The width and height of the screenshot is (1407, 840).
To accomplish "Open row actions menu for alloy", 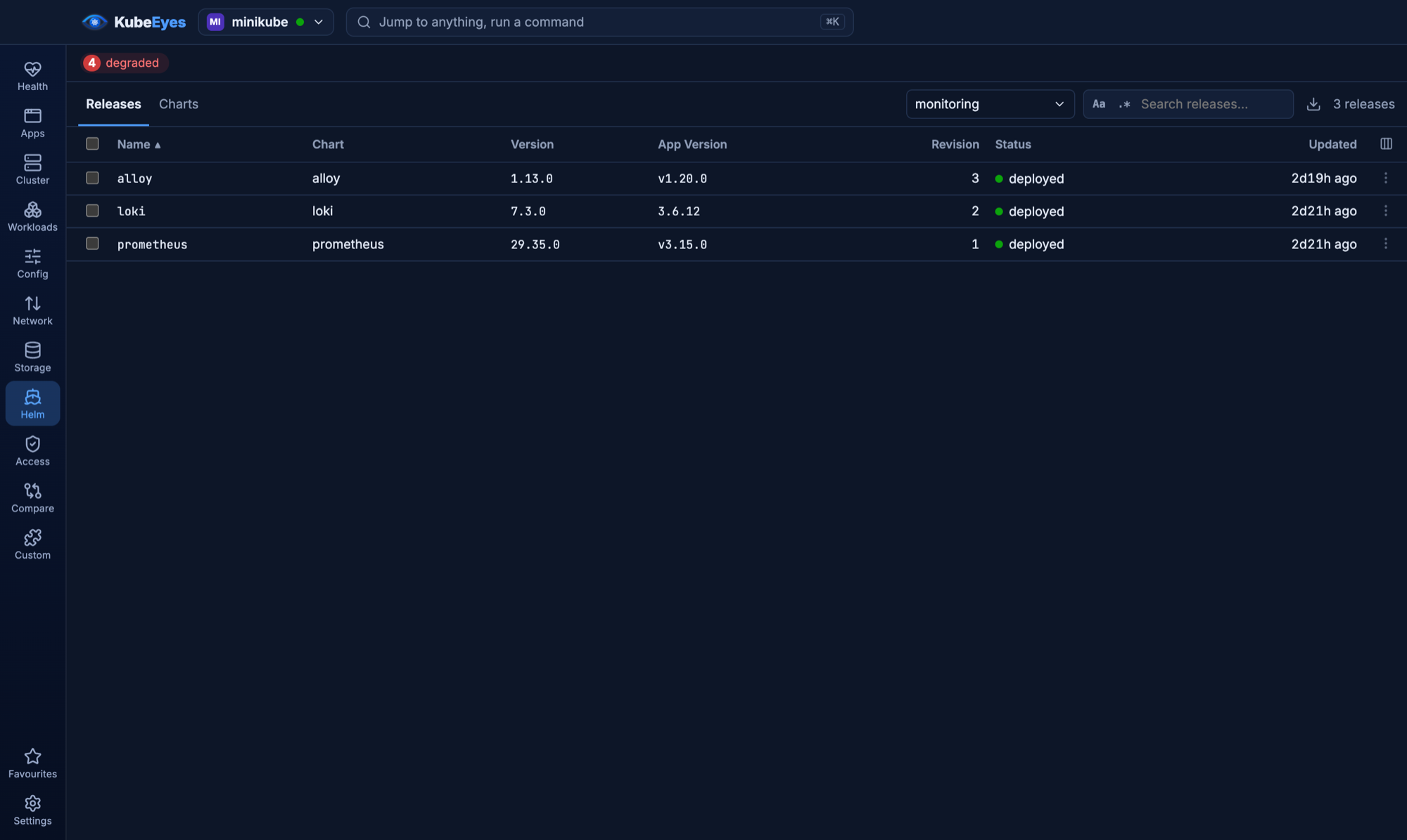I will point(1386,178).
